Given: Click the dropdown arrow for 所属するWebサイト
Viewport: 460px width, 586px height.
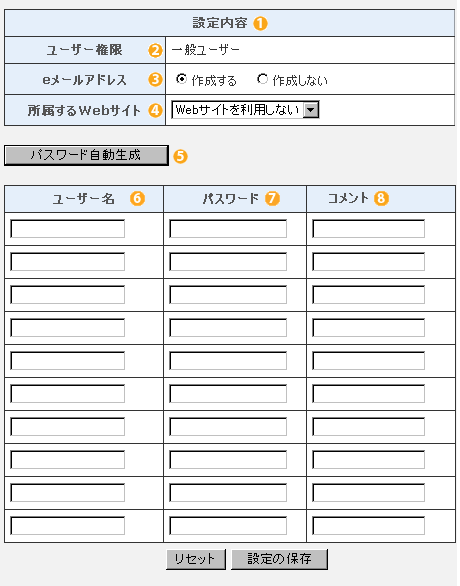Looking at the screenshot, I should [311, 110].
